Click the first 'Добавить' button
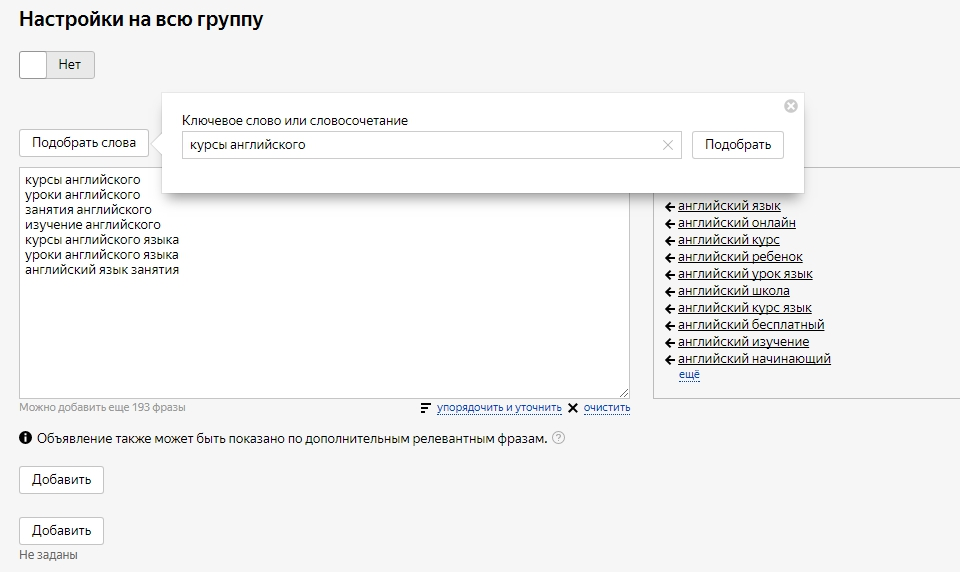Viewport: 960px width, 572px height. pos(61,480)
